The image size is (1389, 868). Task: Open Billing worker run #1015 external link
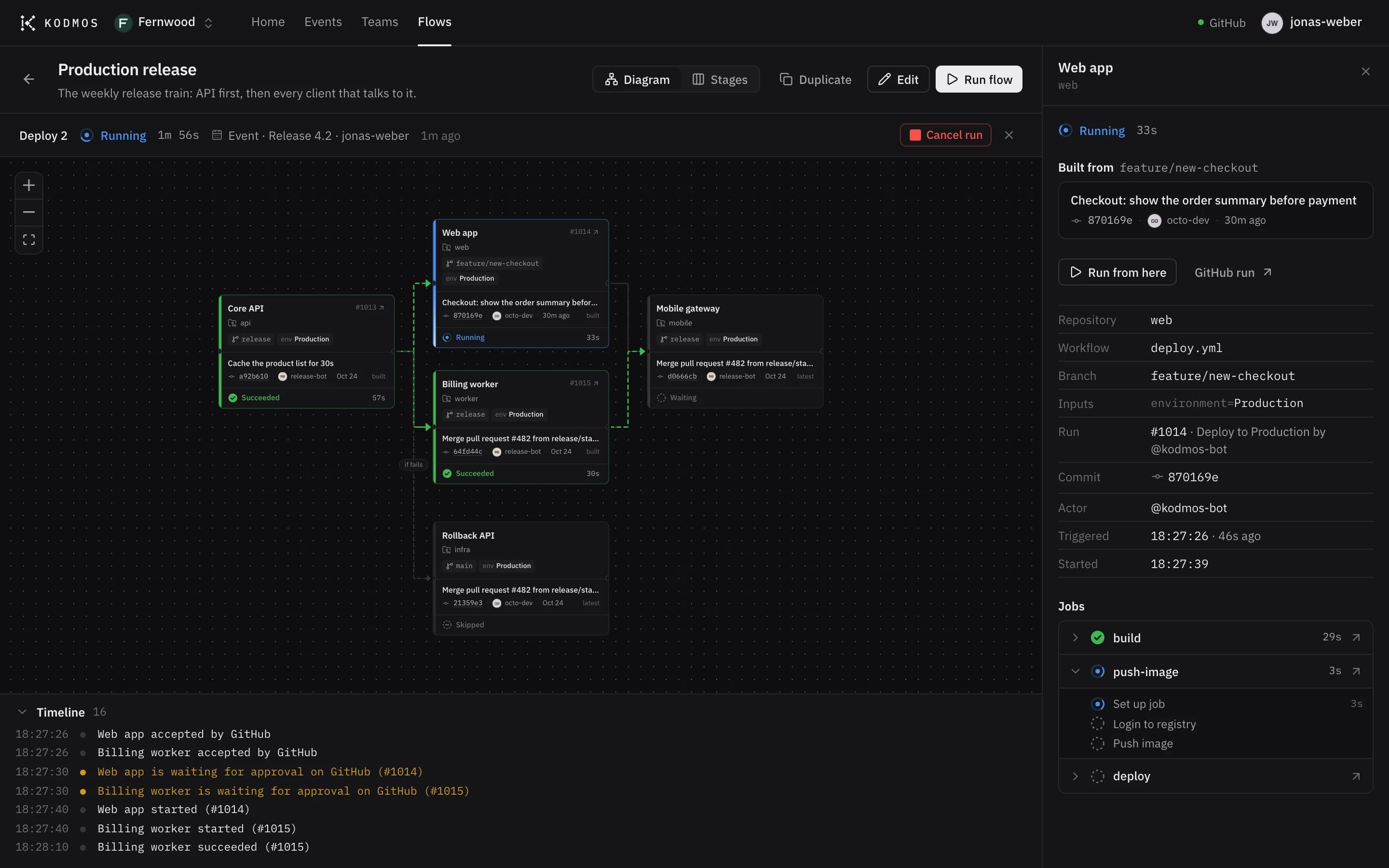coord(585,383)
